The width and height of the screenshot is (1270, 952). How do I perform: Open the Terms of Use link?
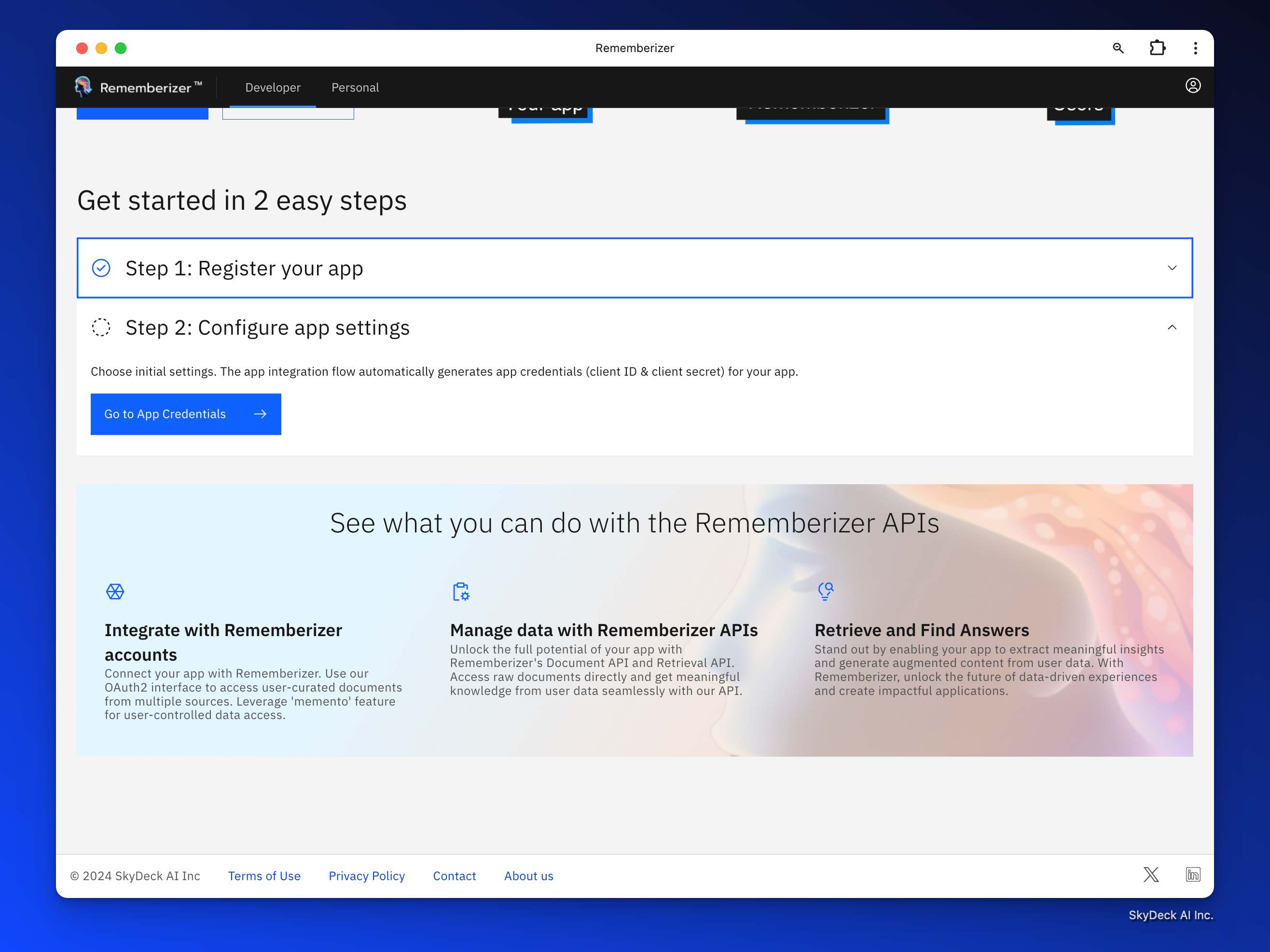tap(264, 876)
